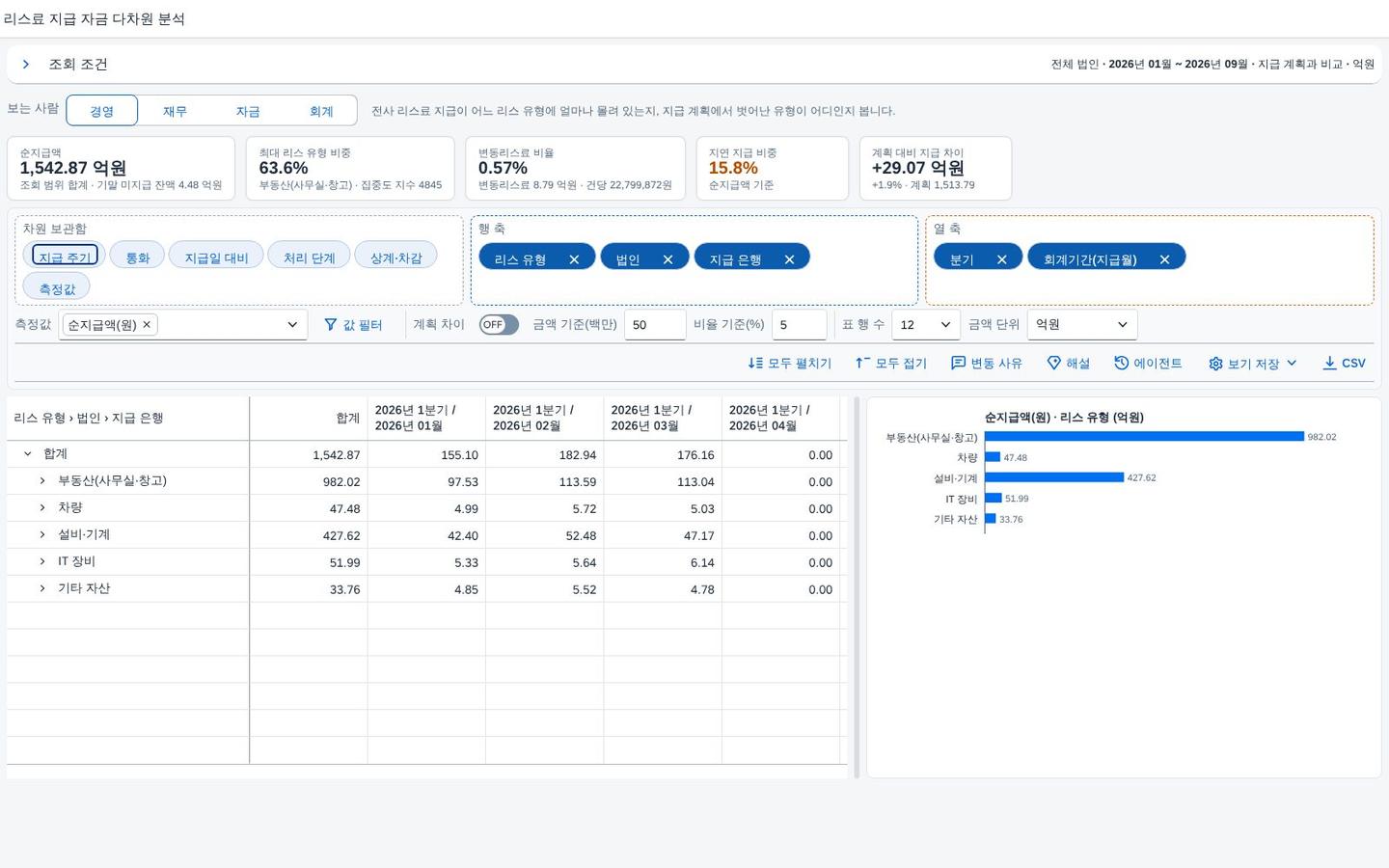Open the 보기 저장 settings menu
Image resolution: width=1389 pixels, height=868 pixels.
tap(1252, 364)
